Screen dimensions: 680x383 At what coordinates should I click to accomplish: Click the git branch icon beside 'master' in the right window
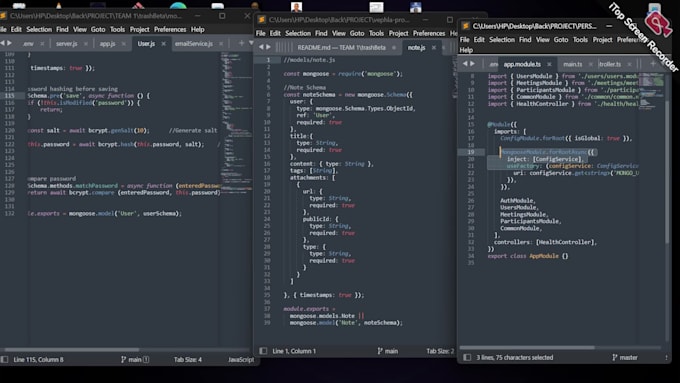615,357
